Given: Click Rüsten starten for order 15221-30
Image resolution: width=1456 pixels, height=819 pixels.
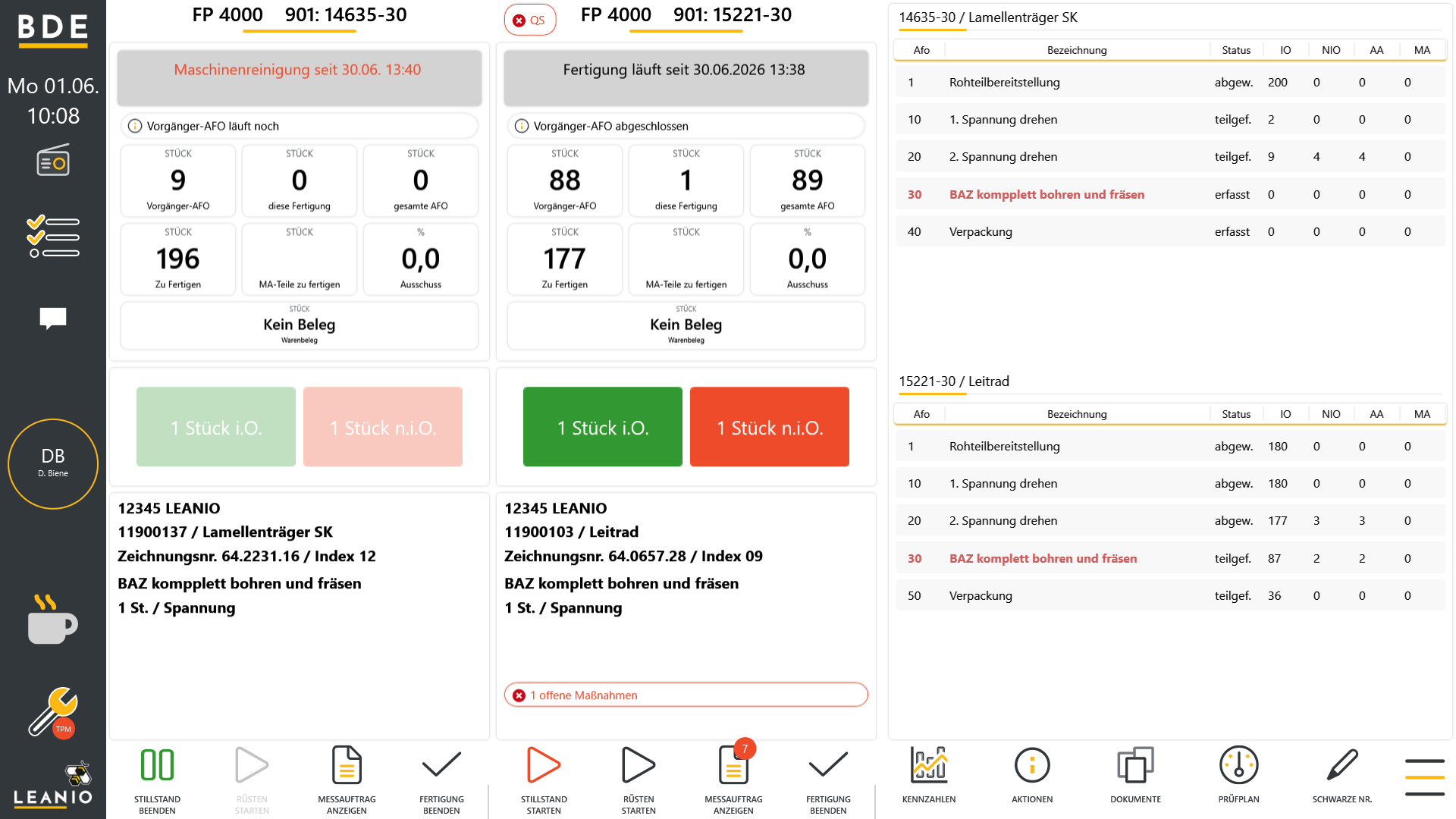Looking at the screenshot, I should click(x=639, y=780).
